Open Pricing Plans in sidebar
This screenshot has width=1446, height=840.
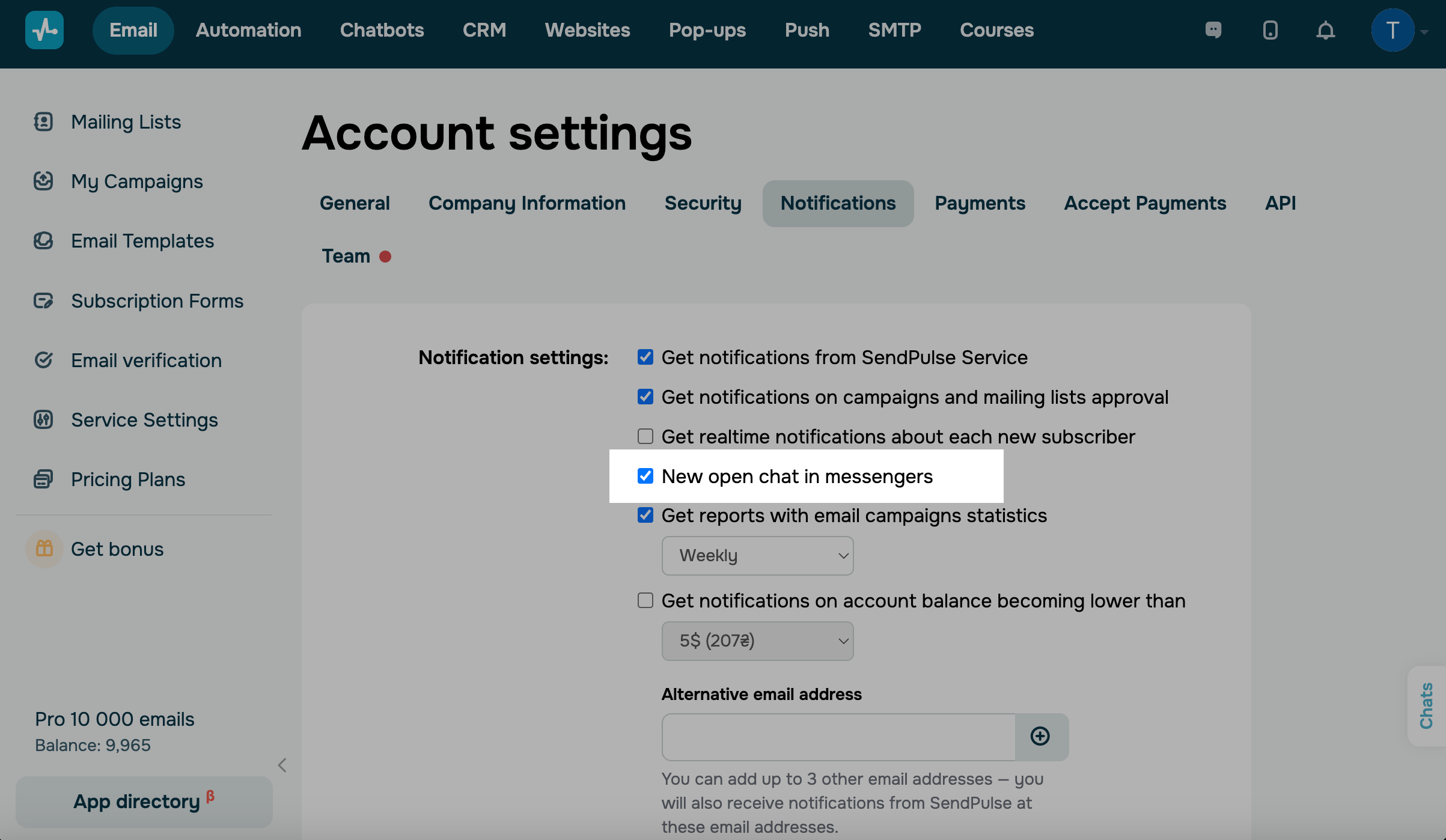pos(127,479)
